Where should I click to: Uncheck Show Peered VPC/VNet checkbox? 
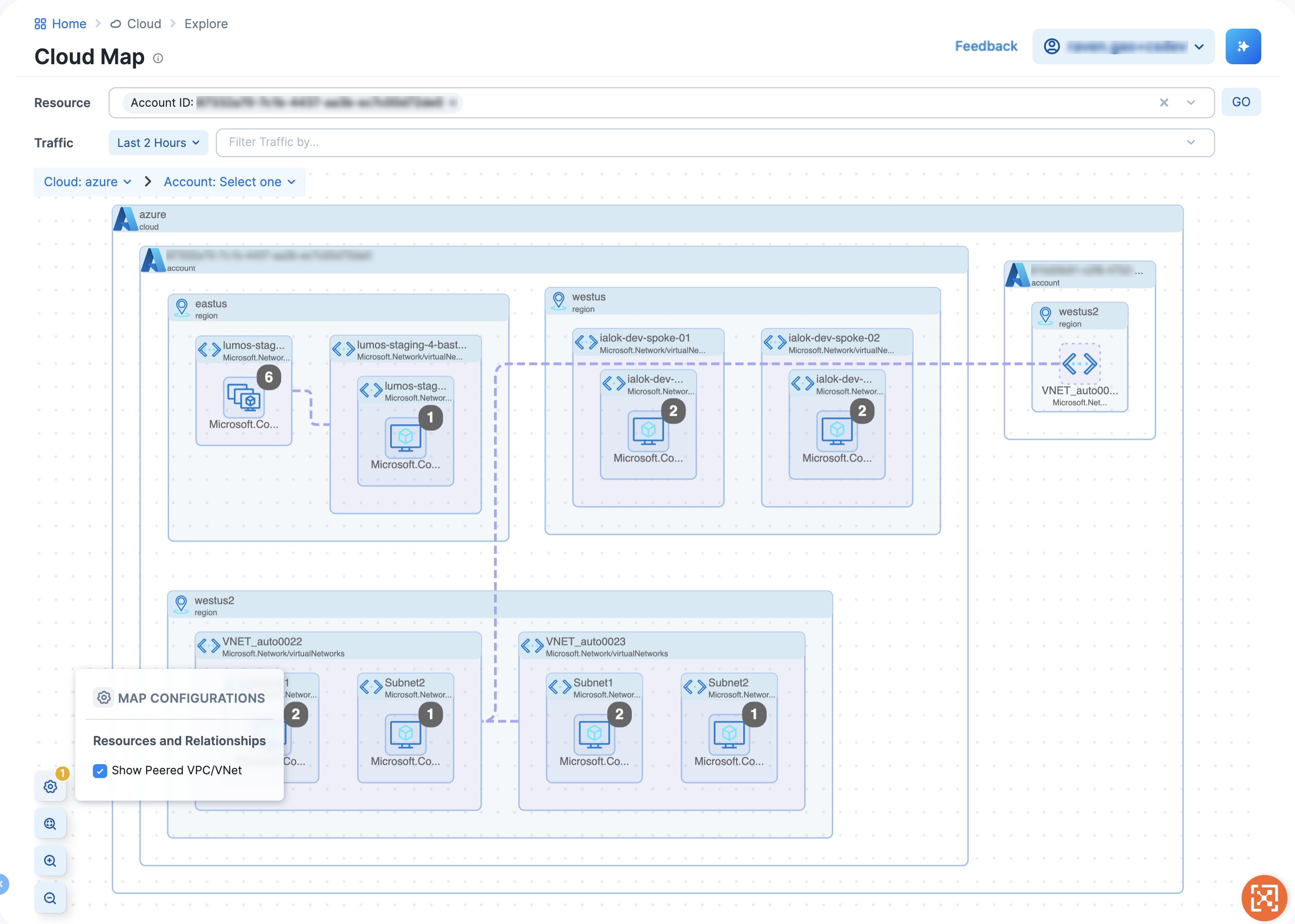tap(100, 770)
